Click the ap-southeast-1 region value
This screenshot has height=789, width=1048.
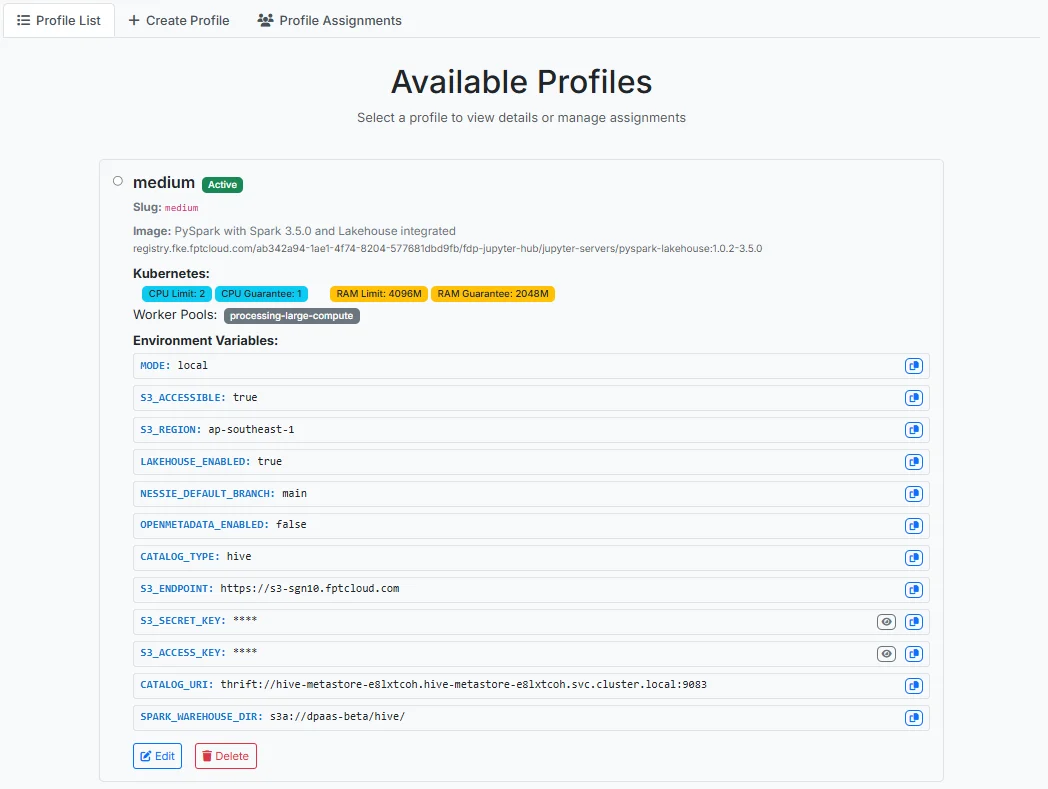click(x=251, y=429)
